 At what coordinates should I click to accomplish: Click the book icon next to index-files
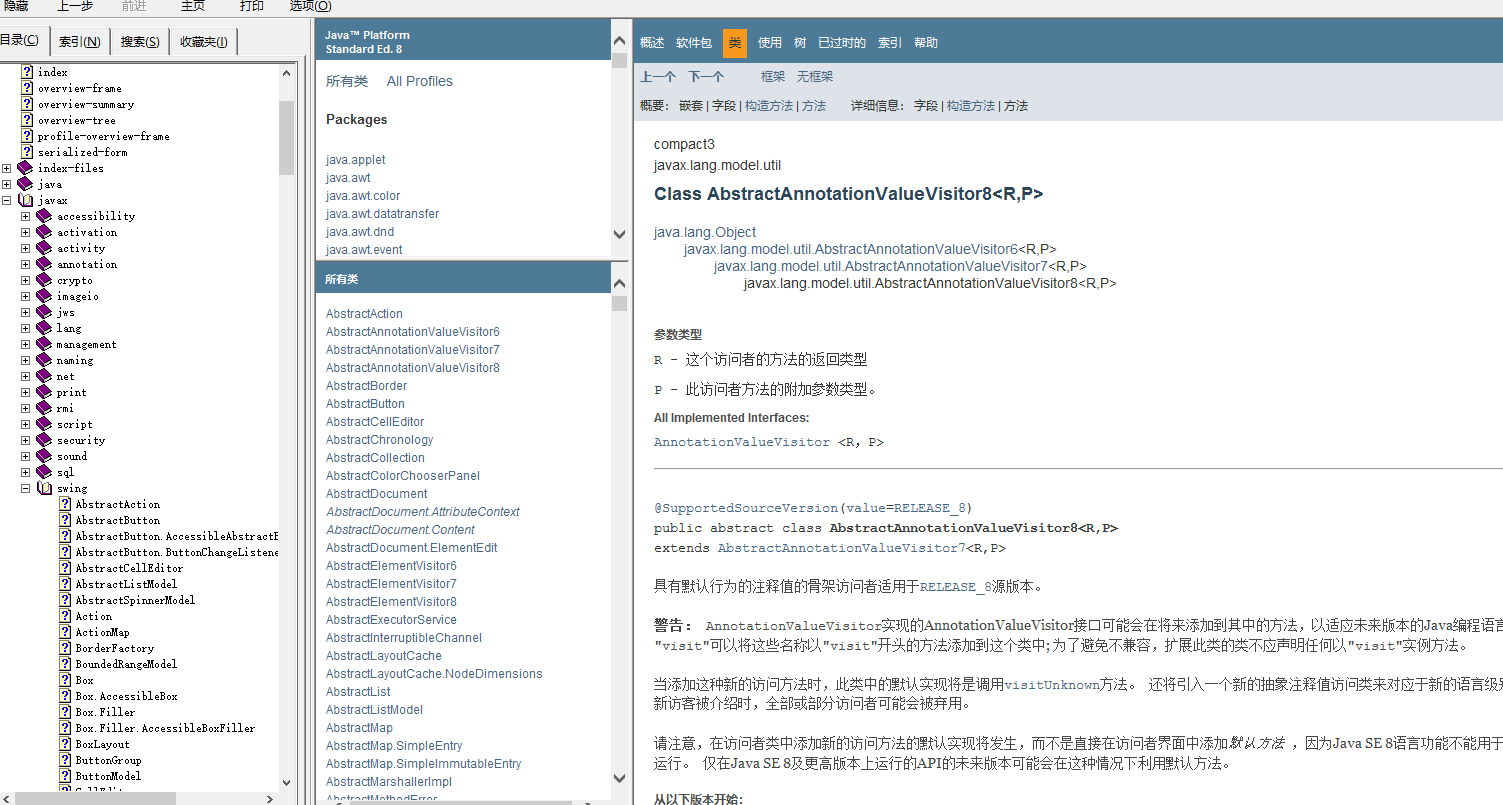click(x=25, y=168)
